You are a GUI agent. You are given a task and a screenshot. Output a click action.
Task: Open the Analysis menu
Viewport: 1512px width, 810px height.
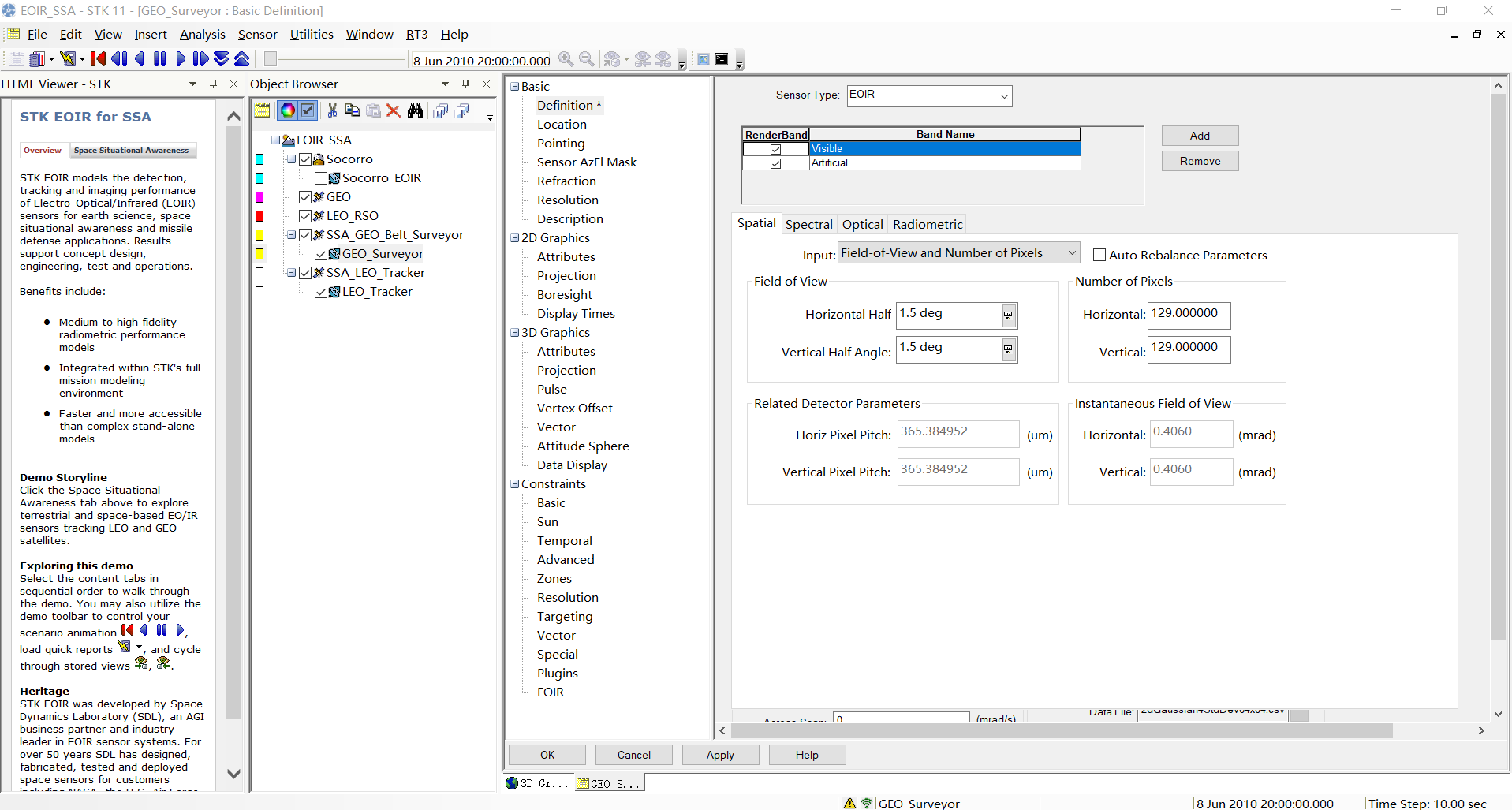coord(202,35)
